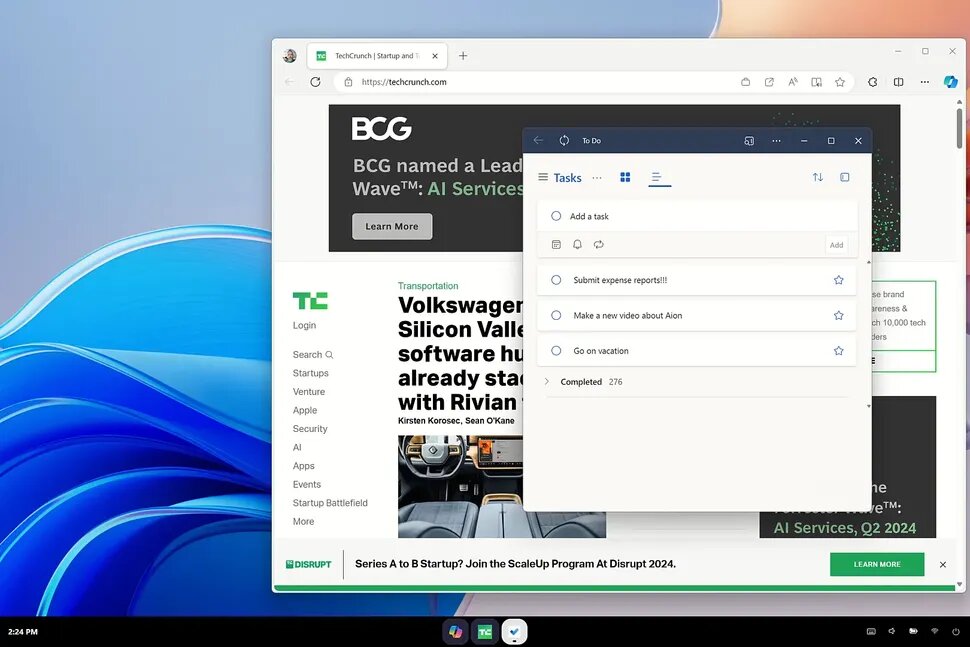Click Submit expense reports!!! task text
Viewport: 970px width, 647px height.
coord(620,280)
